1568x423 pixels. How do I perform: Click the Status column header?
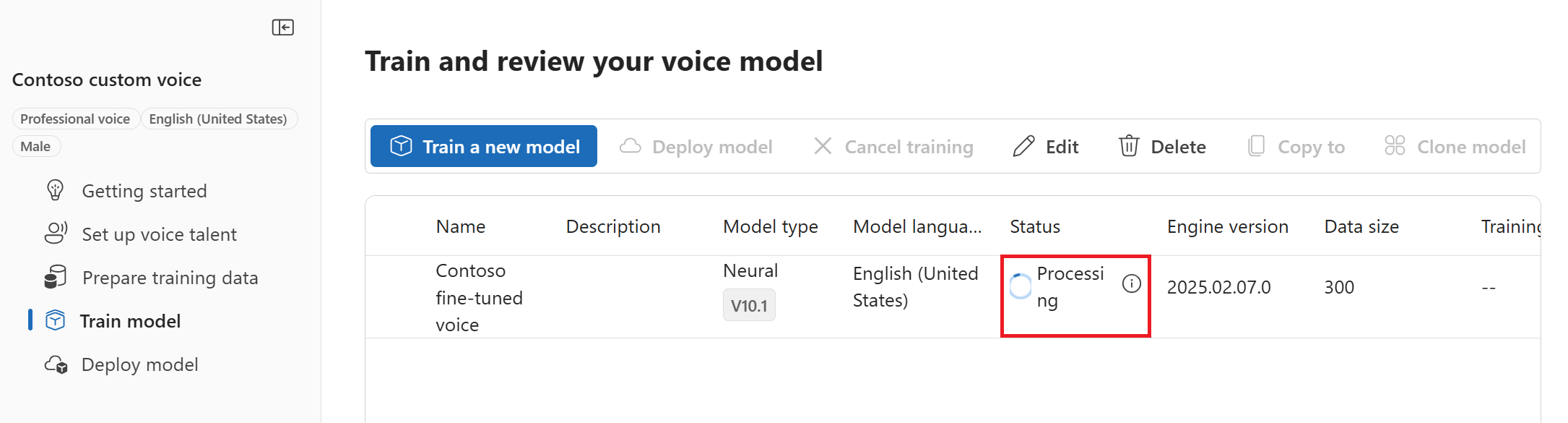point(1035,226)
